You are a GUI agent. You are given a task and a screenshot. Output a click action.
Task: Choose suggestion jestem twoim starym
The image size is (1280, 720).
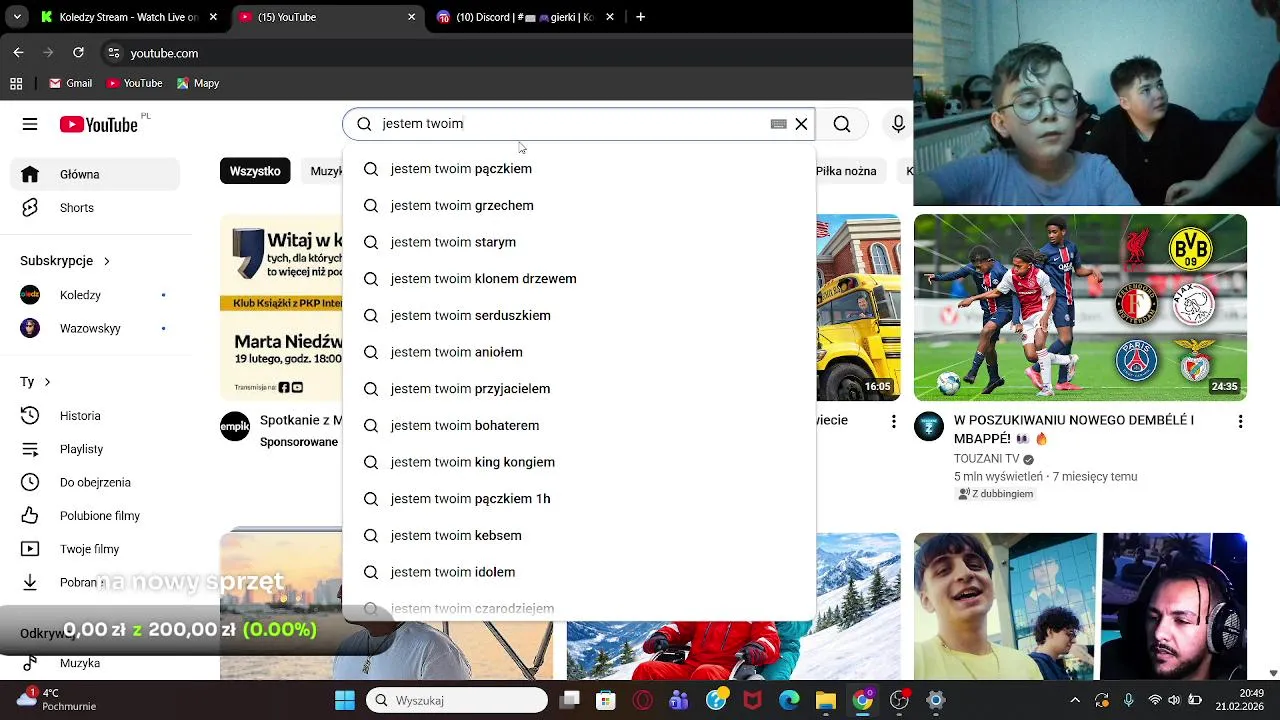coord(579,242)
